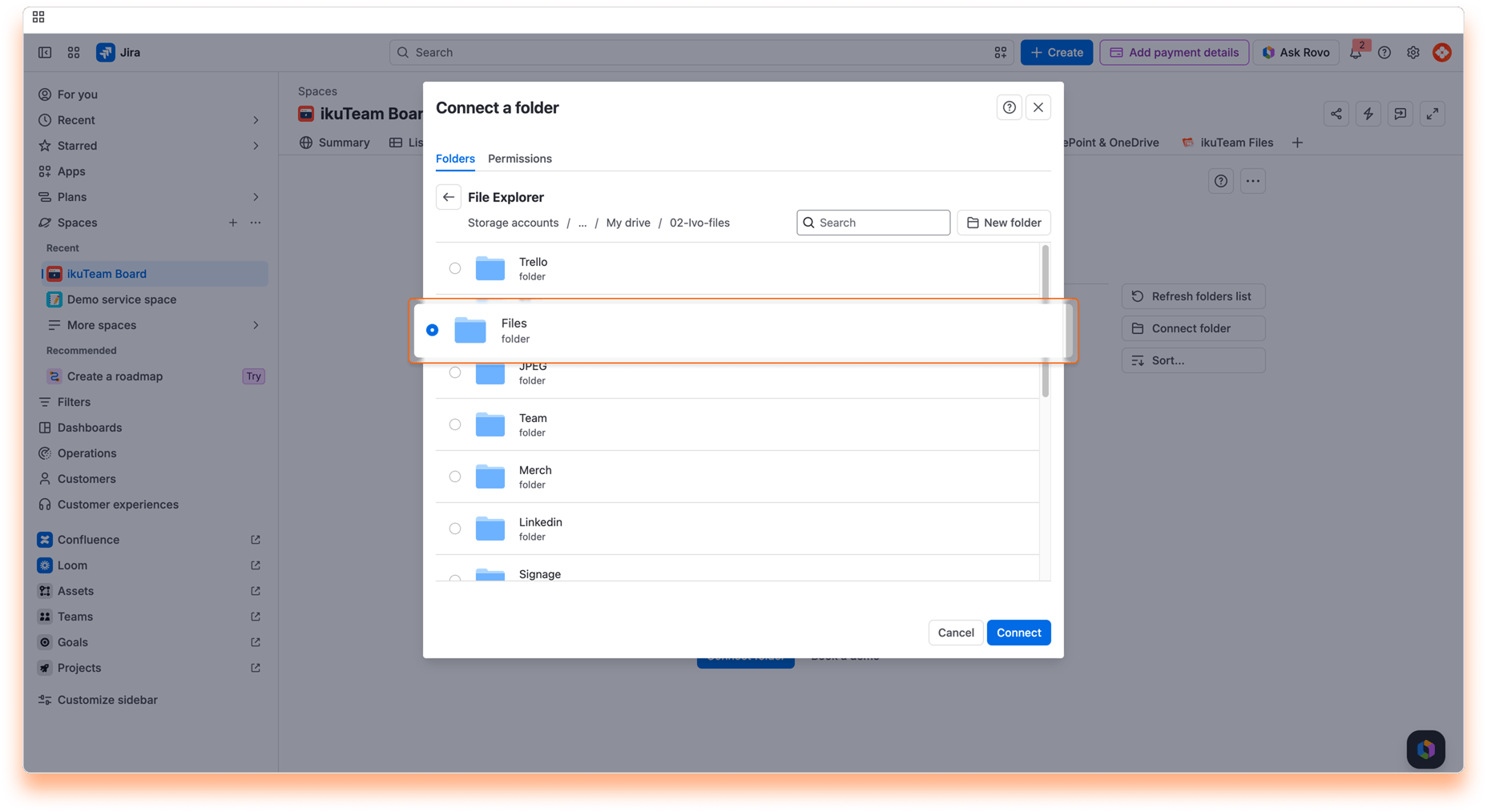Screen dimensions: 1487x812
Task: Expand the Starred section chevron
Action: click(256, 146)
